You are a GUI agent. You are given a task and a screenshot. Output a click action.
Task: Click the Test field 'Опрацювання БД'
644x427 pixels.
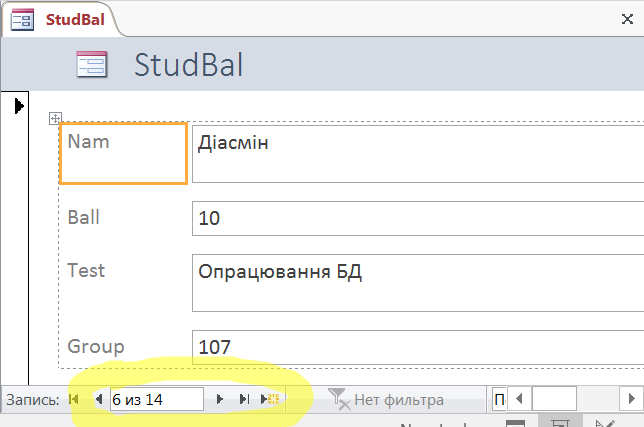coord(415,281)
